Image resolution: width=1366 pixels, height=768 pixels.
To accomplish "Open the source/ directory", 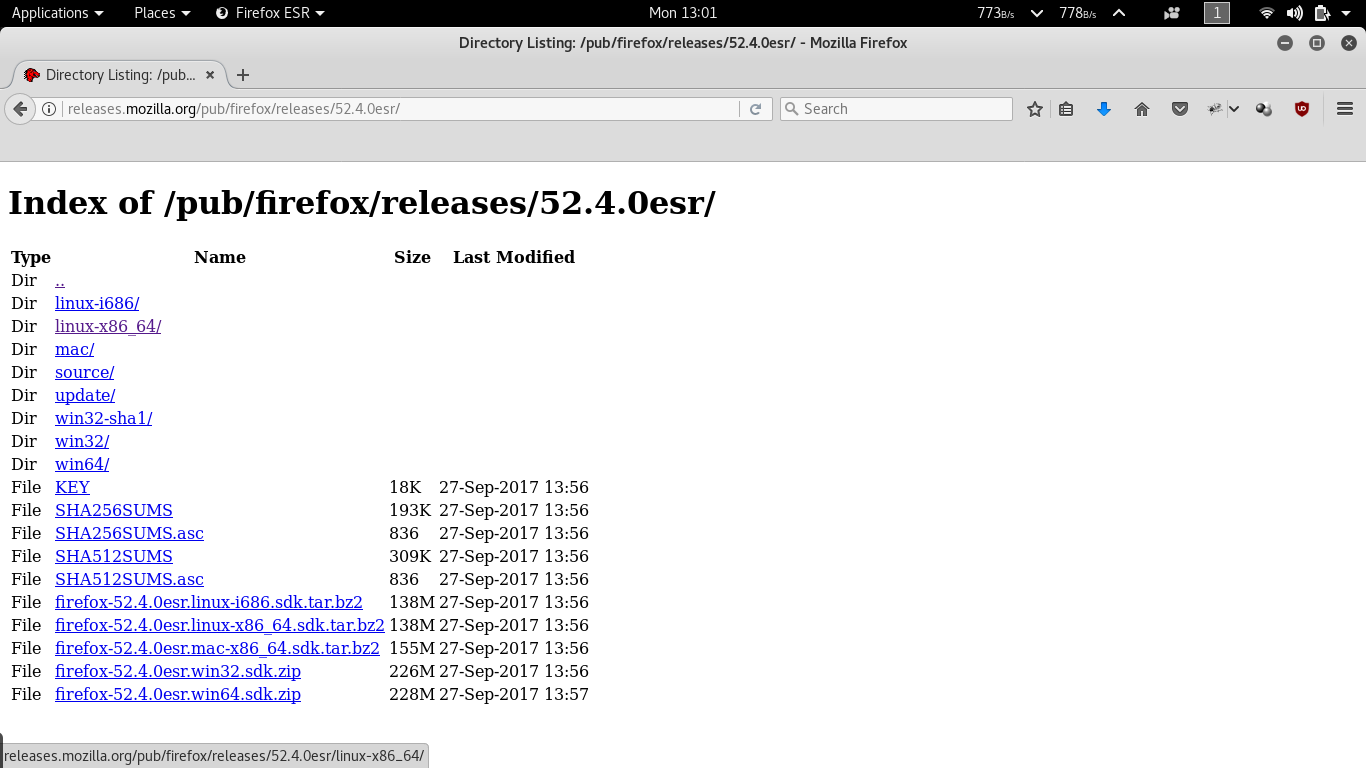I will tap(85, 372).
